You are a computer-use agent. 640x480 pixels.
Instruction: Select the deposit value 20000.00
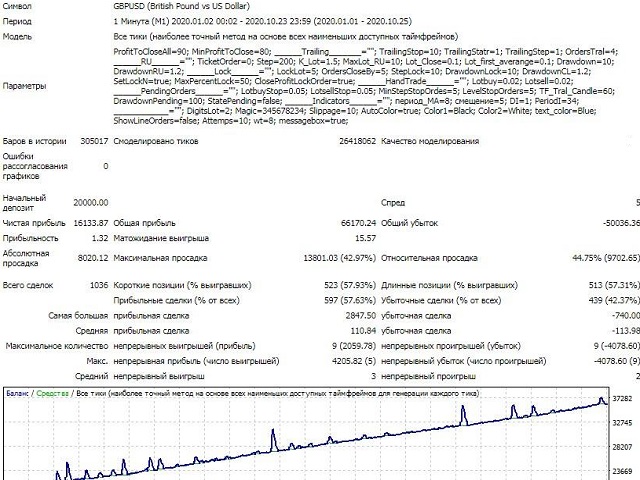(91, 203)
